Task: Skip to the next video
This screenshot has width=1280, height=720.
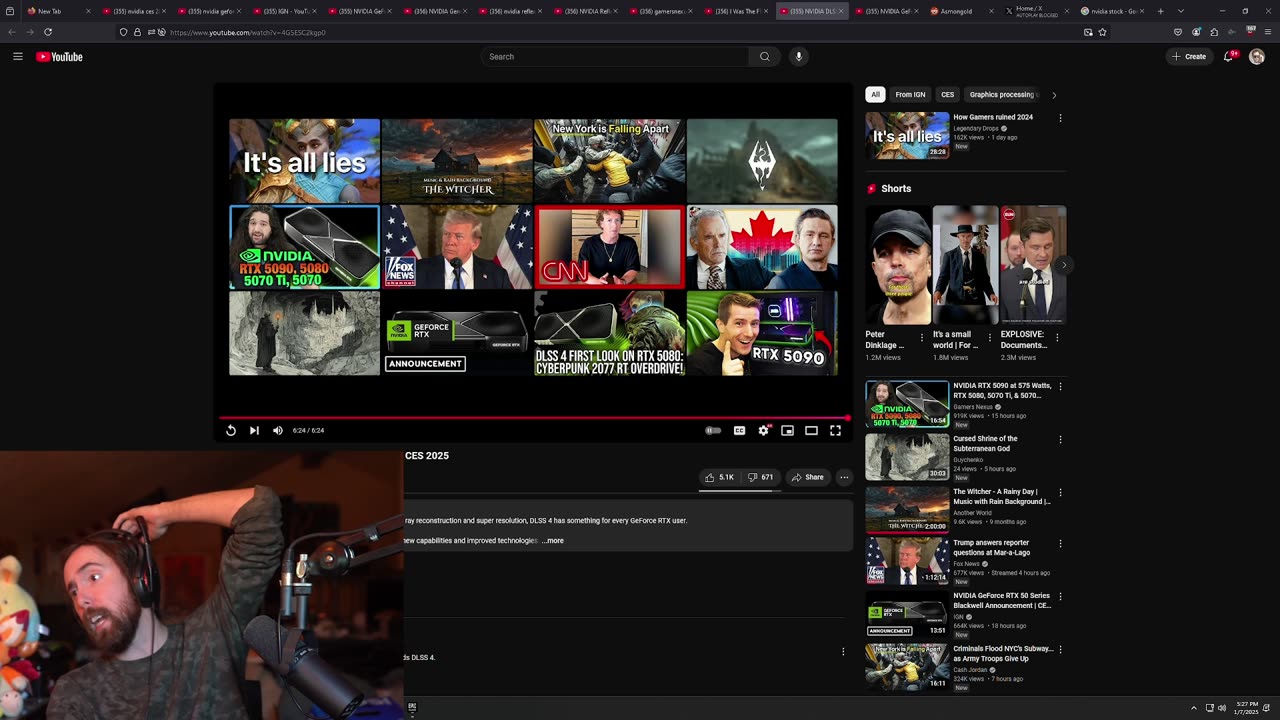Action: [x=254, y=430]
